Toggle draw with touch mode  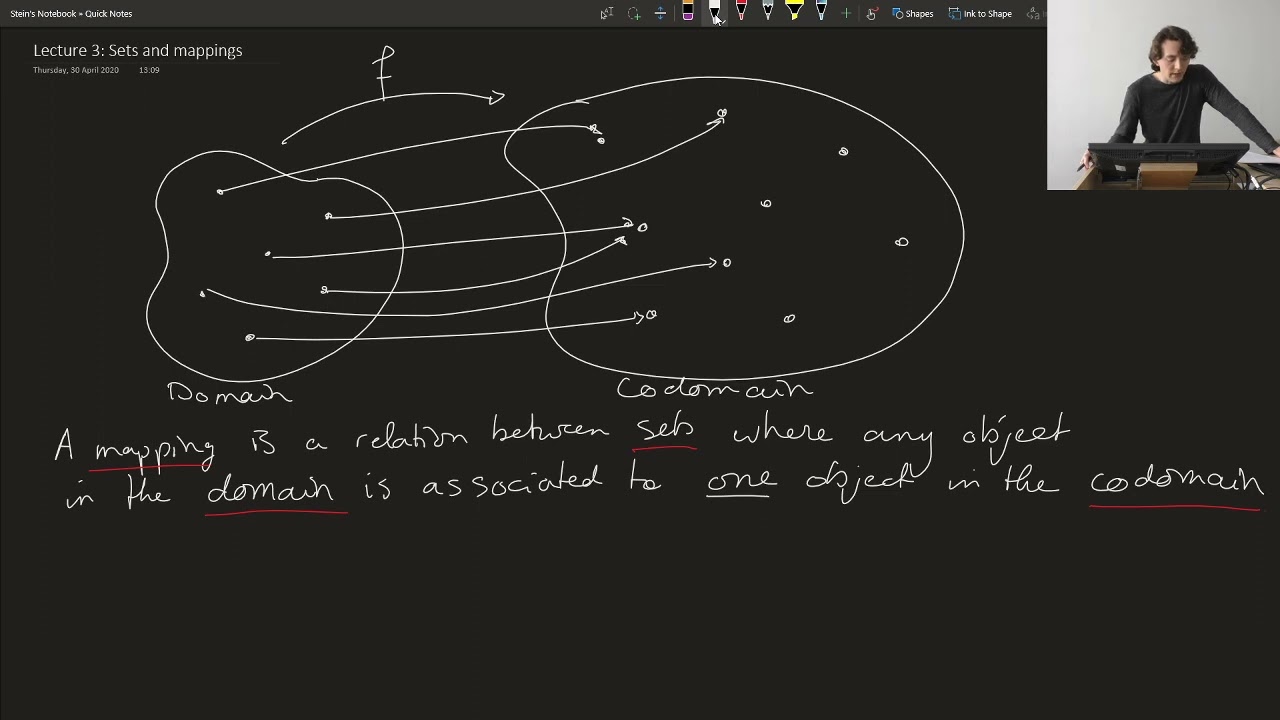[872, 13]
